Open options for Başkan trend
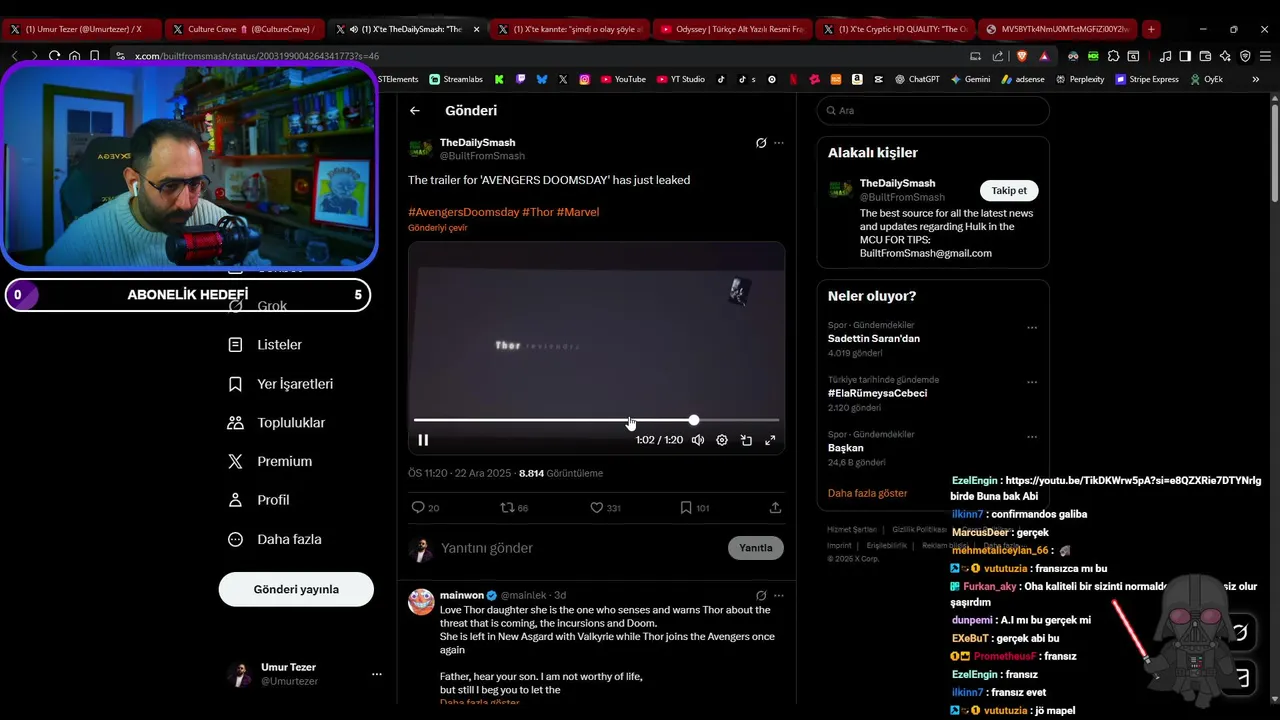Screen dimensions: 1280x720 point(1032,437)
